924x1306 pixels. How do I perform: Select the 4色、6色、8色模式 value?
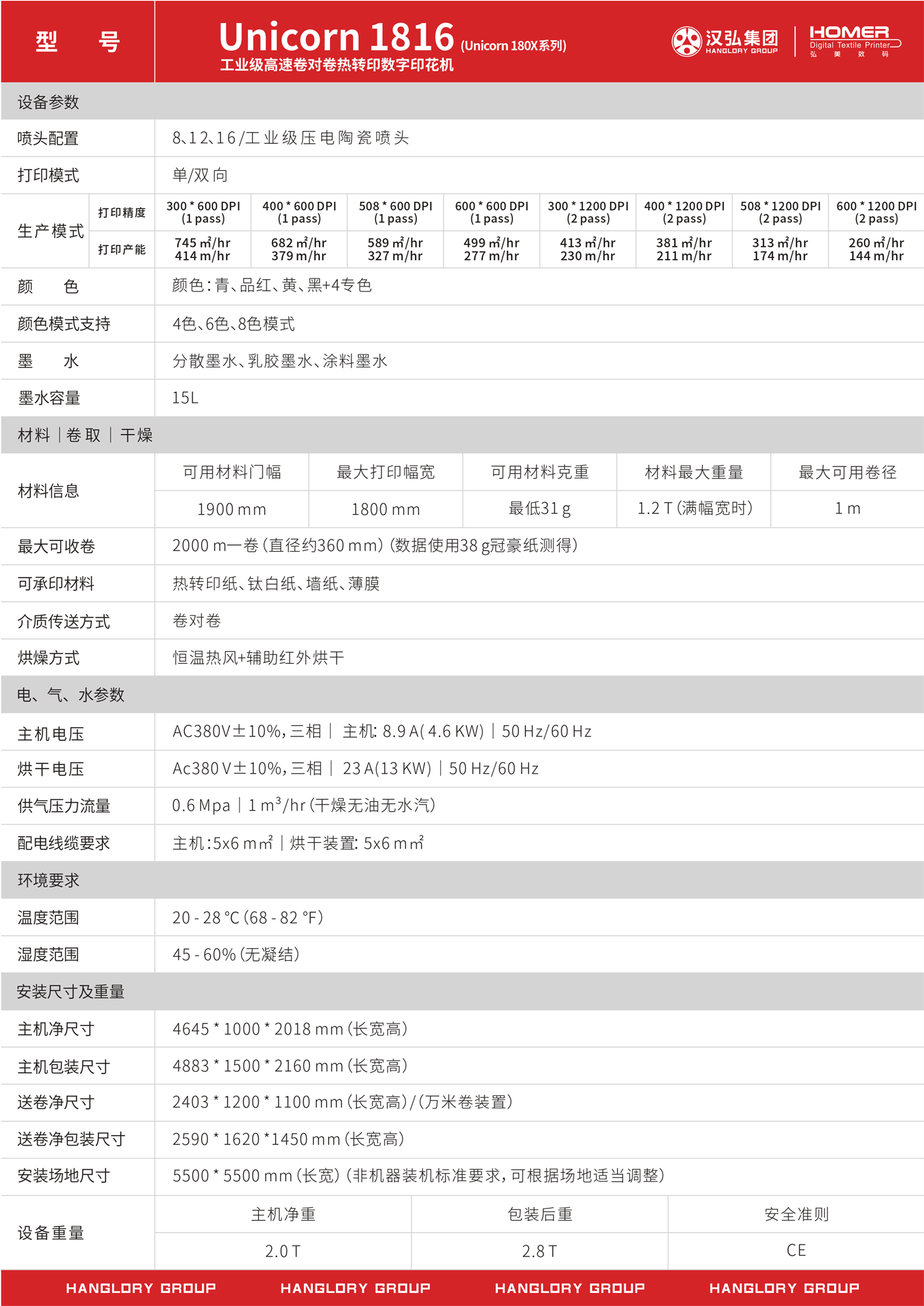[234, 324]
